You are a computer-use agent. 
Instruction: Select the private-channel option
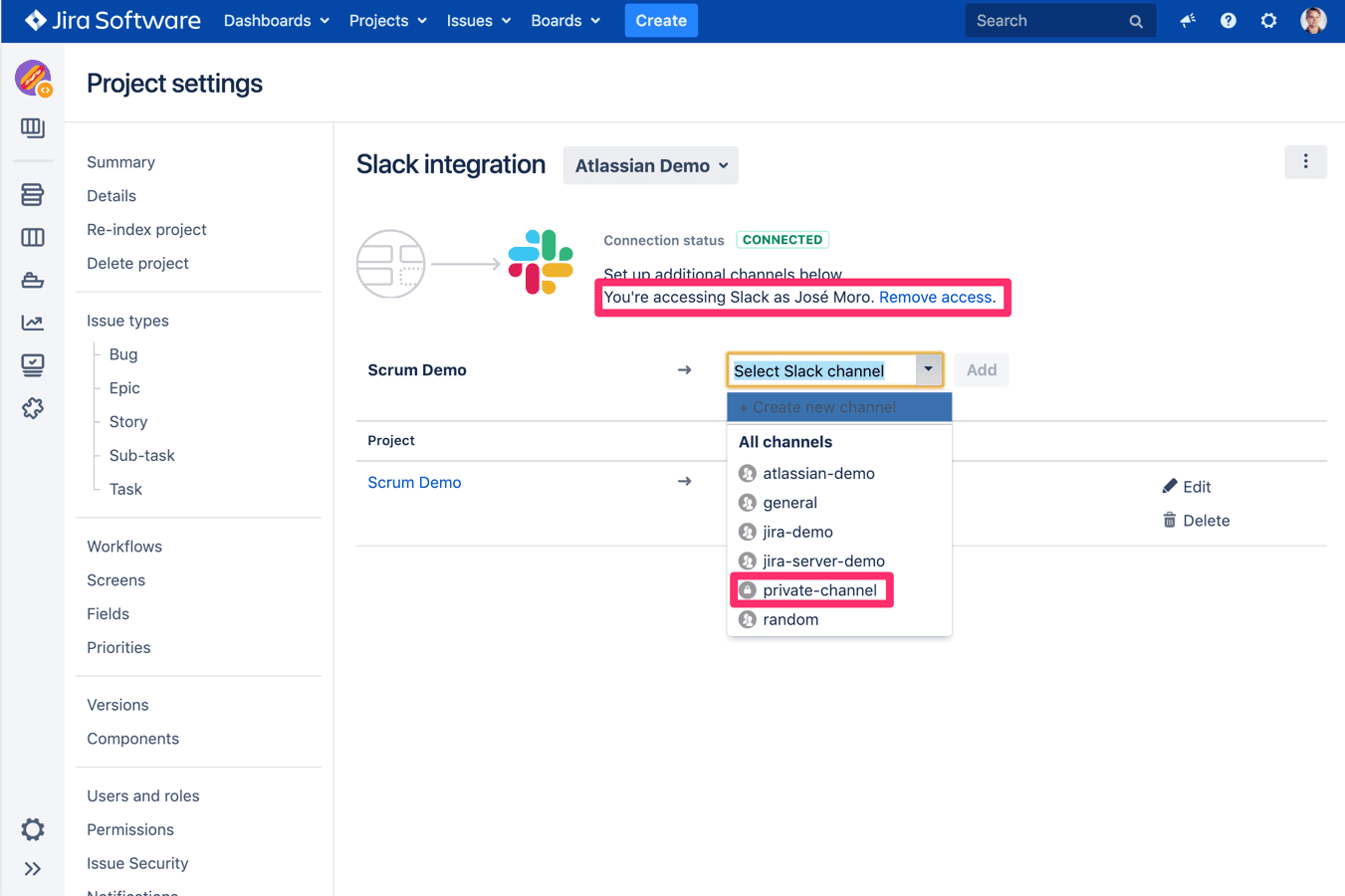(x=839, y=589)
